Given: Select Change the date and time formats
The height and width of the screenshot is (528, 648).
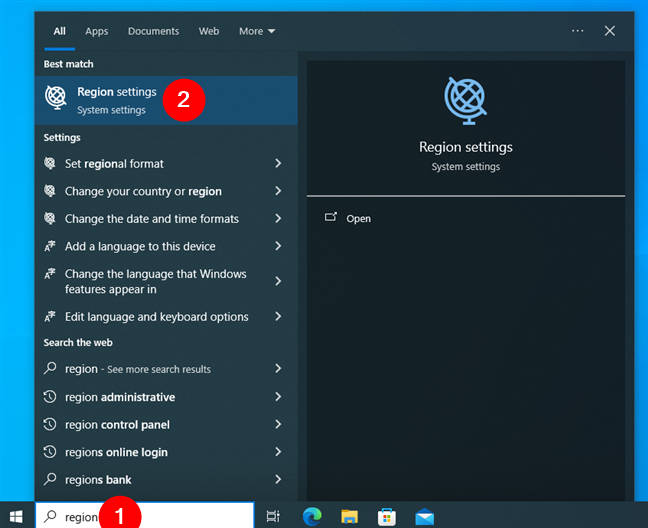Looking at the screenshot, I should 166,219.
